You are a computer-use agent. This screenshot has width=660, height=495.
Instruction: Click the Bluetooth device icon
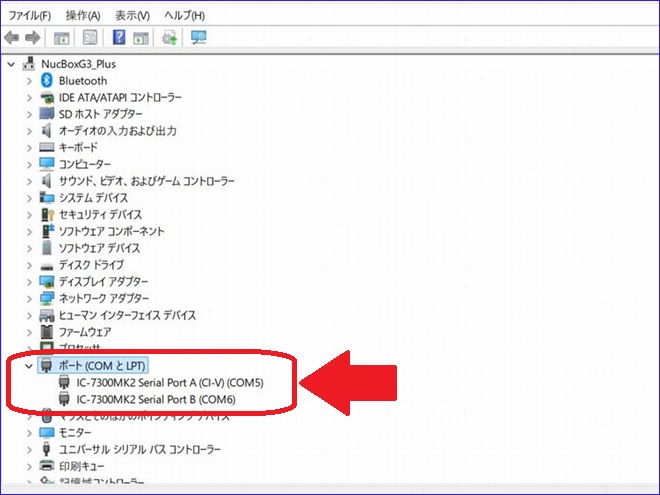47,81
